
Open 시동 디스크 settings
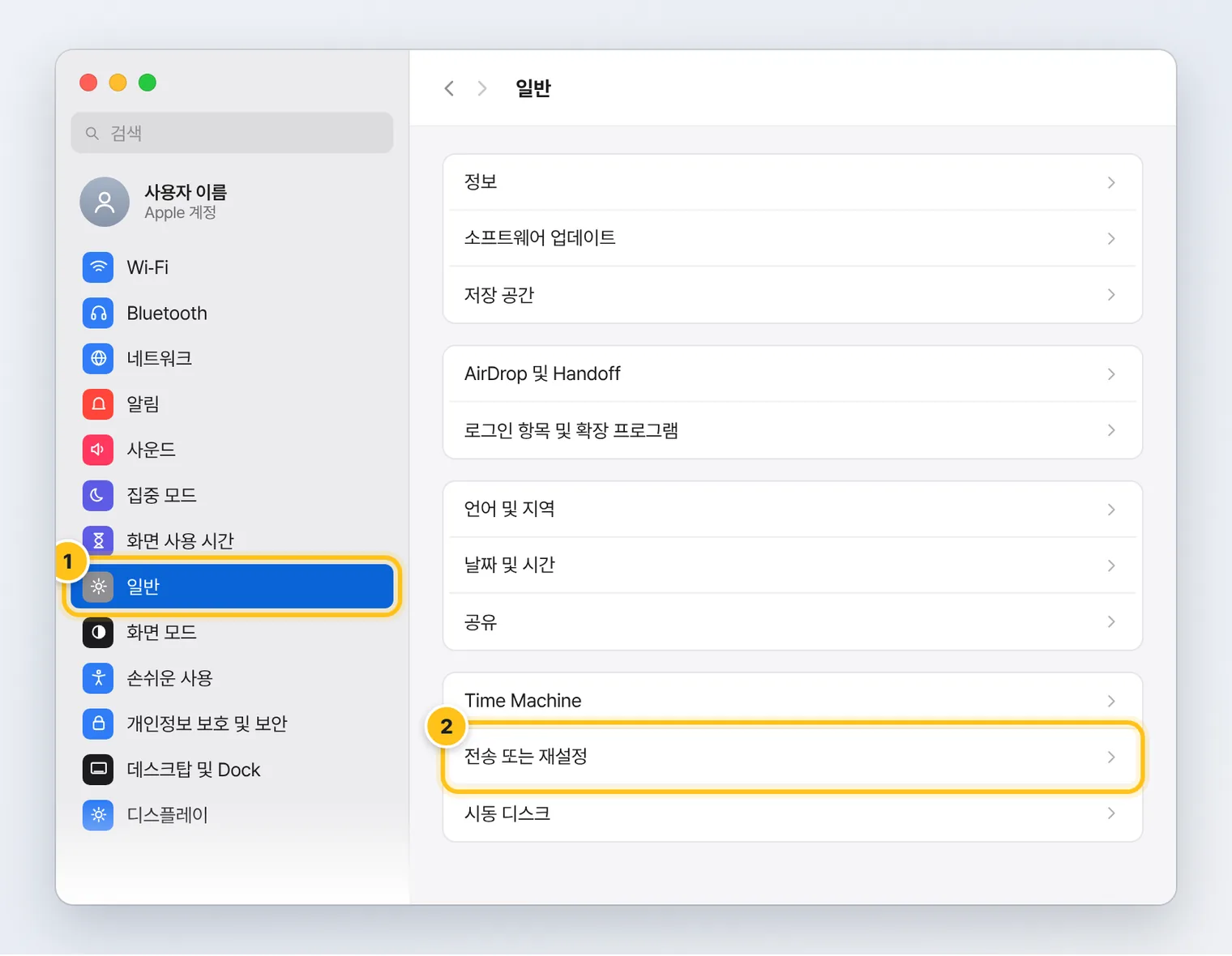click(793, 813)
